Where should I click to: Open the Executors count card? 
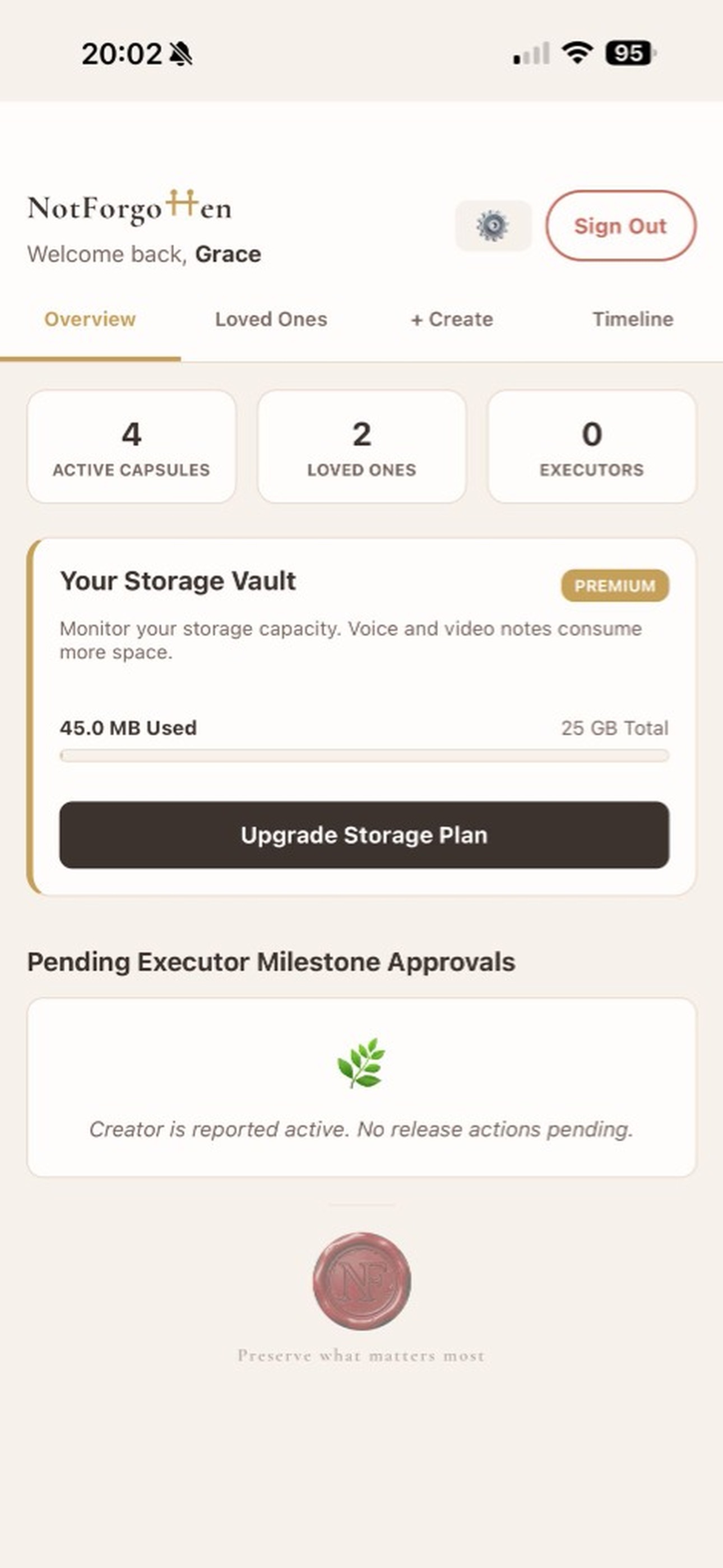(x=591, y=447)
